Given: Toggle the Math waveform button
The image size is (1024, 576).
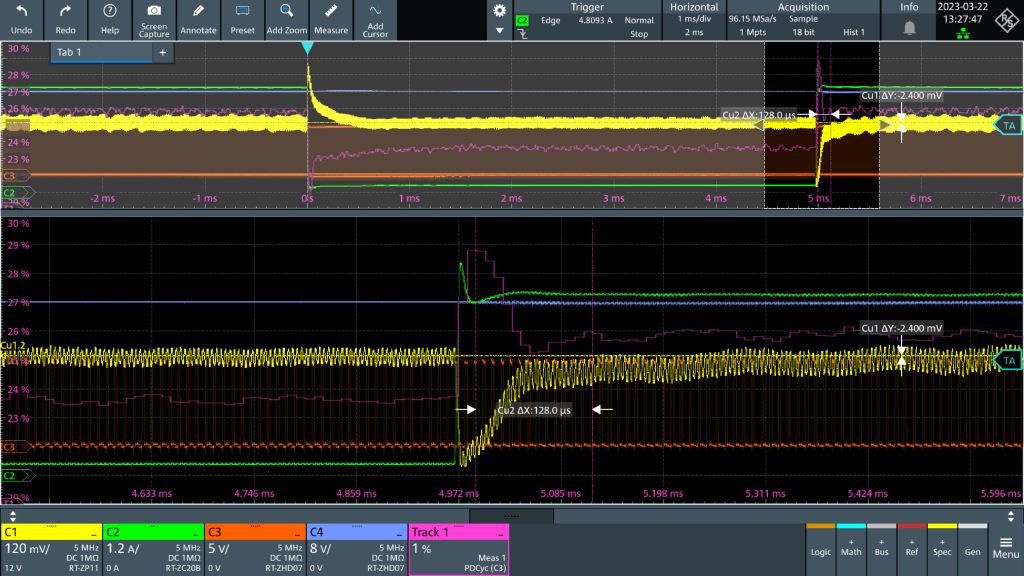Looking at the screenshot, I should (852, 549).
